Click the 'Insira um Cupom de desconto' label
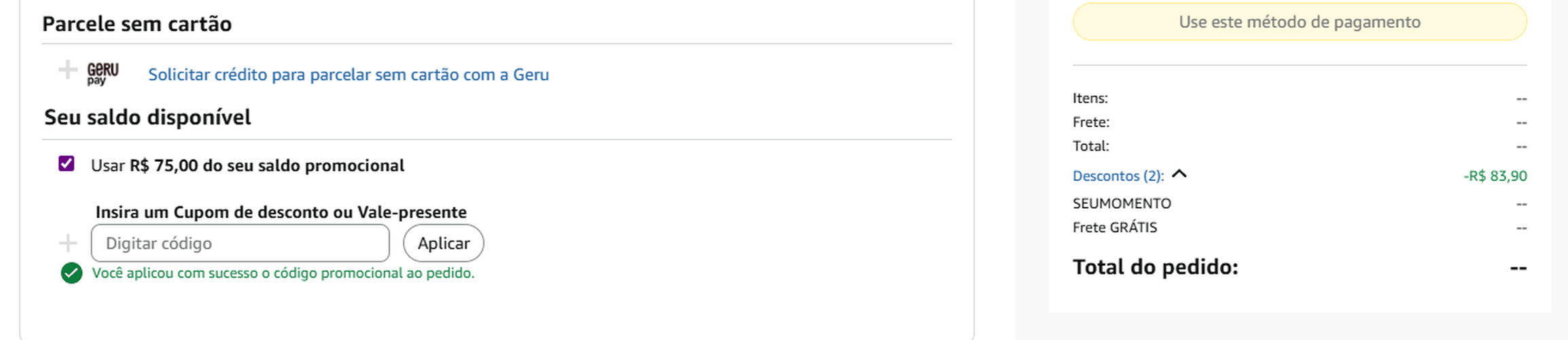This screenshot has height=340, width=1568. tap(281, 212)
